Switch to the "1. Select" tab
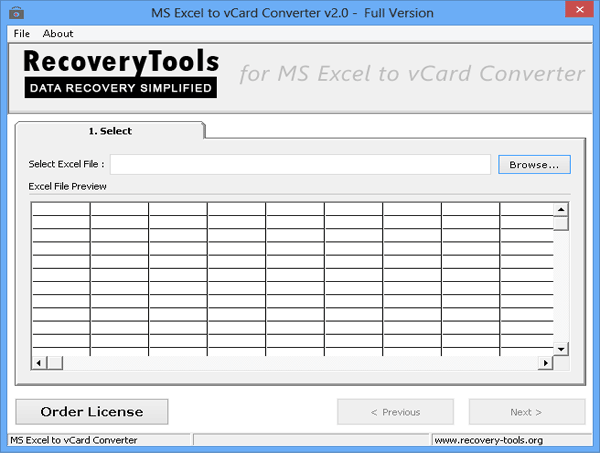This screenshot has width=600, height=453. point(110,131)
